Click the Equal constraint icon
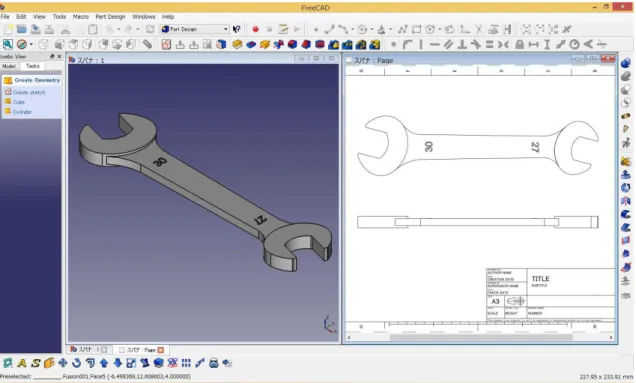The image size is (636, 383). point(490,44)
